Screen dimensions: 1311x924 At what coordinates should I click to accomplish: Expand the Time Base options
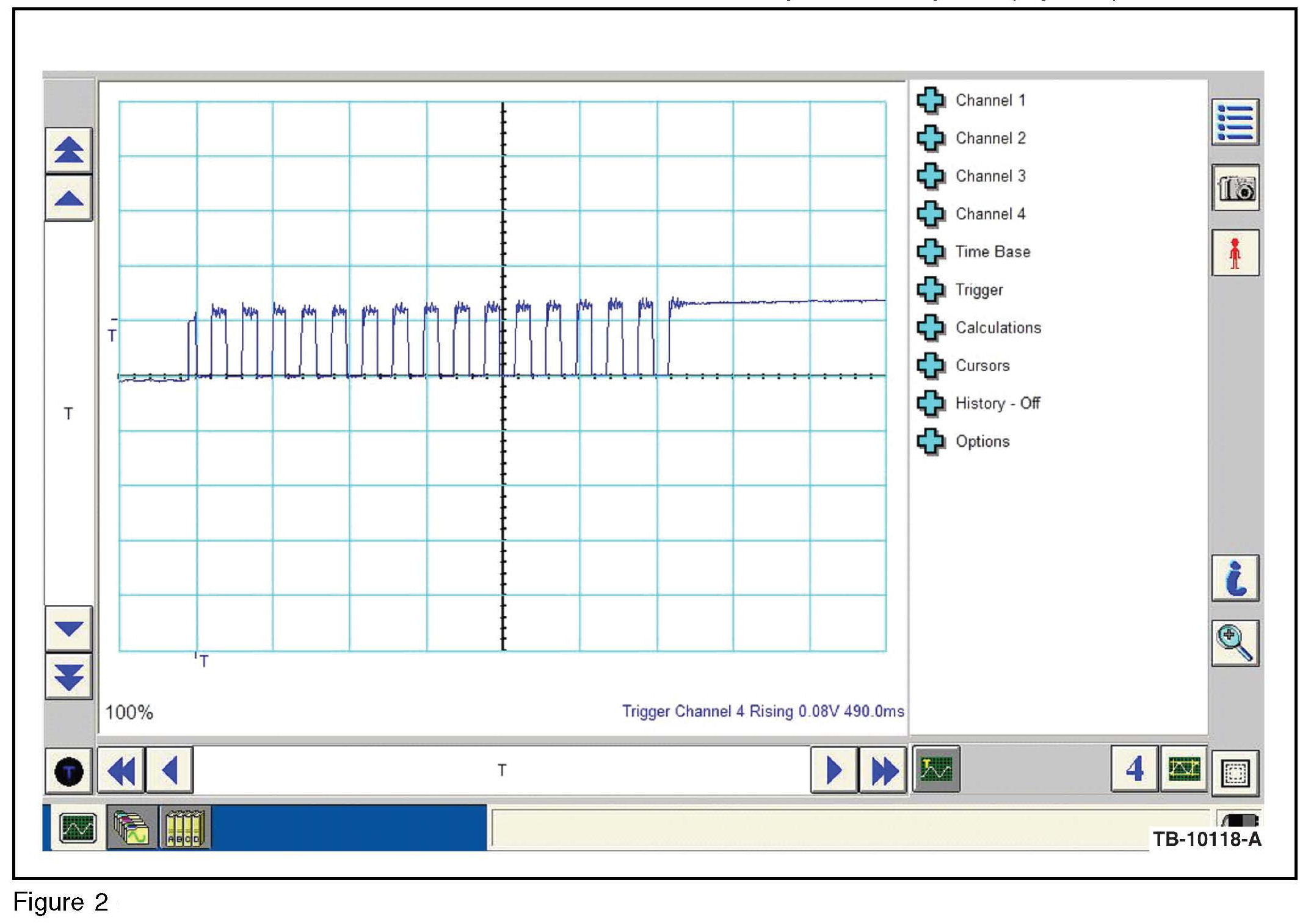tap(992, 251)
